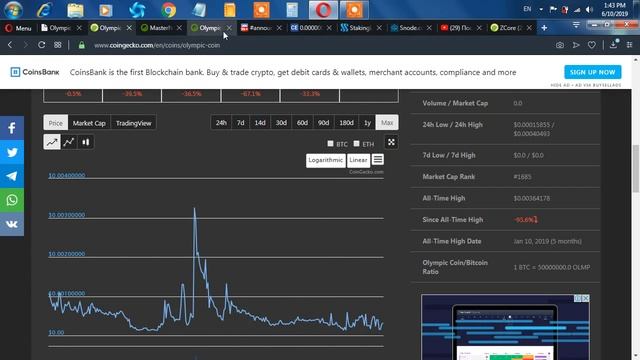Close the sidebar advertisement X icon
Image resolution: width=640 pixels, height=360 pixels.
[586, 298]
